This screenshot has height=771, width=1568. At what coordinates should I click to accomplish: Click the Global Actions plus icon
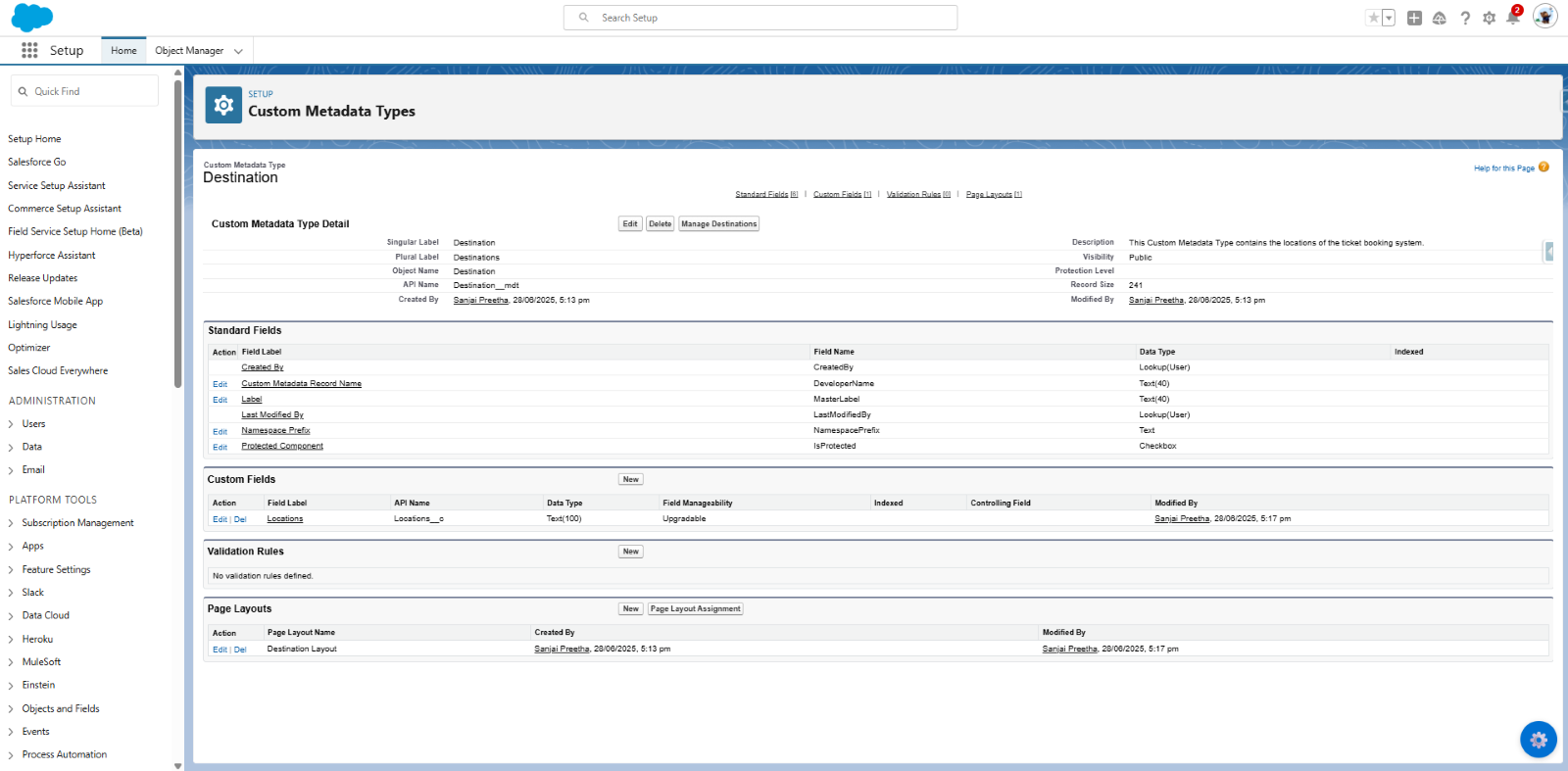[1414, 18]
